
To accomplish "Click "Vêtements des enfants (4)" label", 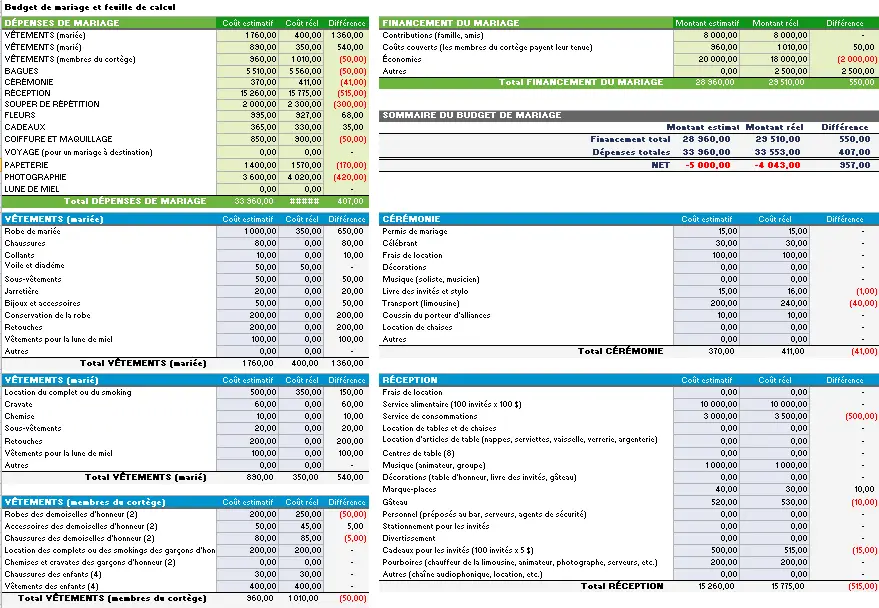I will point(51,587).
